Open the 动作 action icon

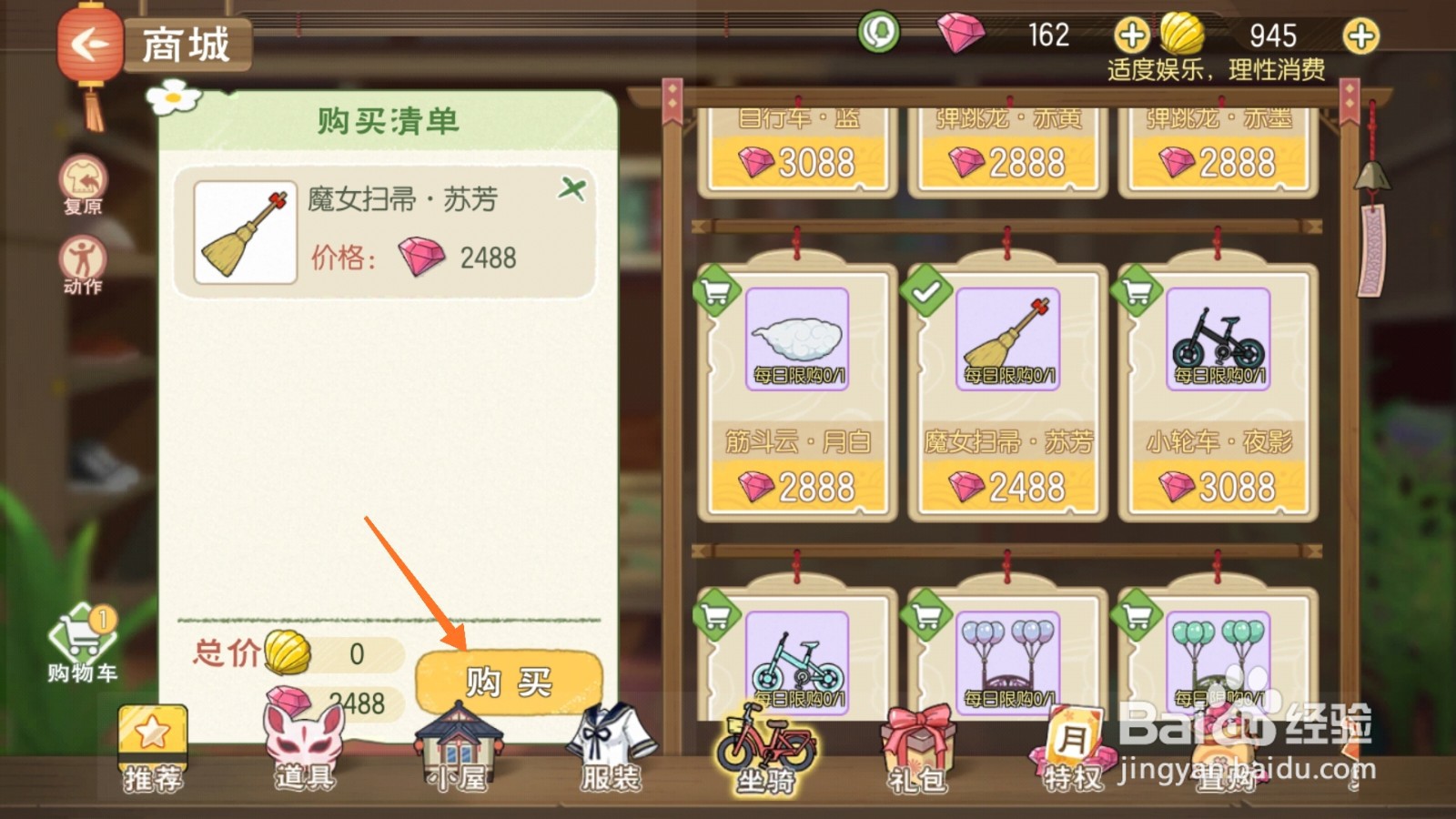[83, 265]
